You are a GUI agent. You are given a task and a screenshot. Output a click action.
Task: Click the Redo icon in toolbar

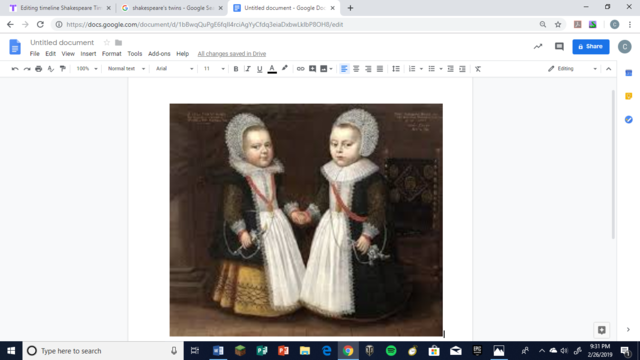[27, 69]
